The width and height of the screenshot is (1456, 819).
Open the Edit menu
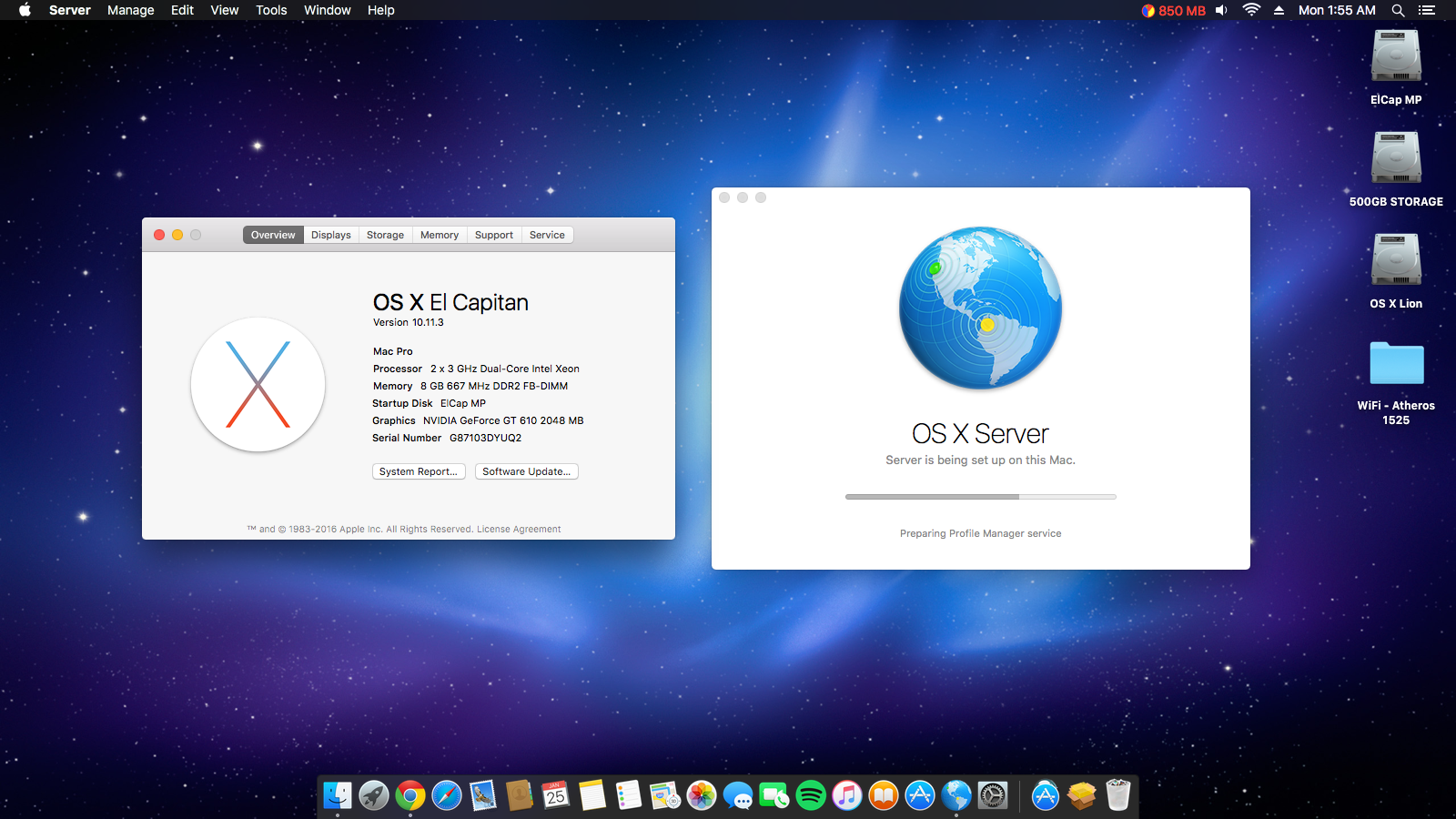coord(182,10)
